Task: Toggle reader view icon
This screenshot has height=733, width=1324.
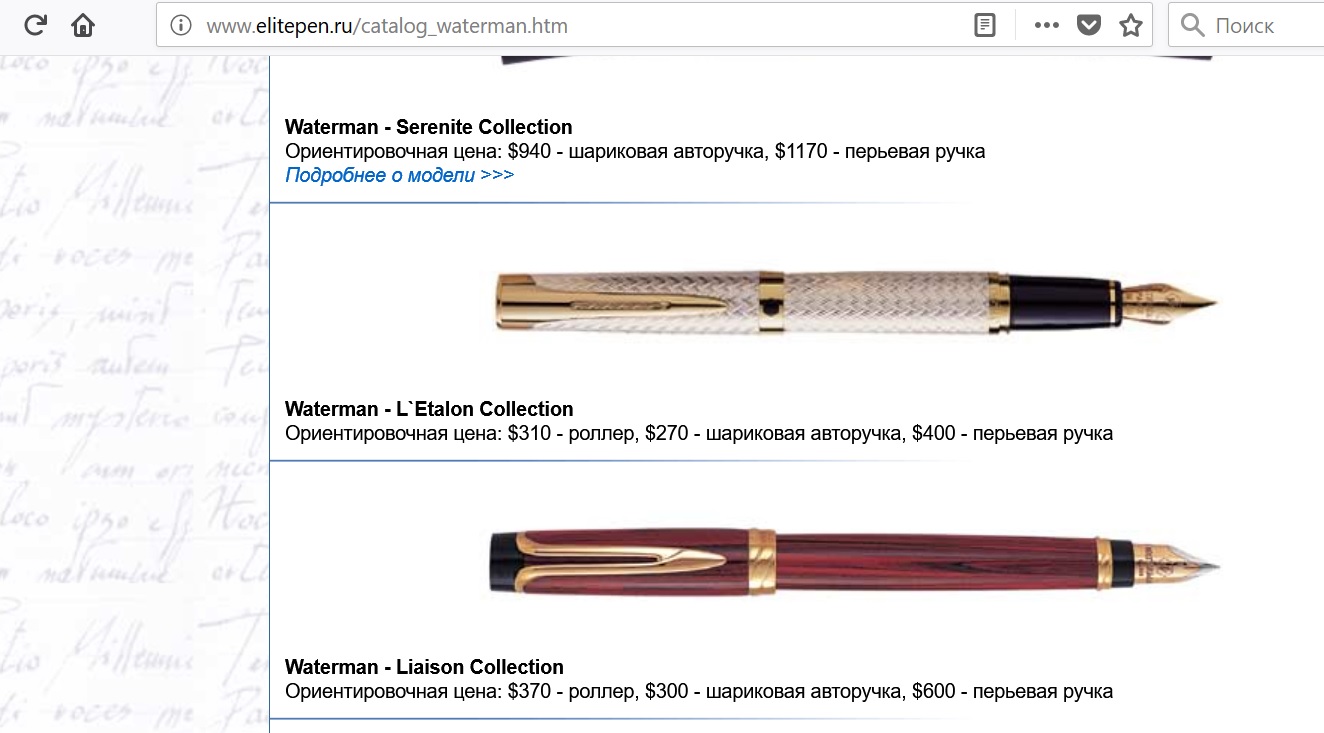Action: [x=985, y=25]
